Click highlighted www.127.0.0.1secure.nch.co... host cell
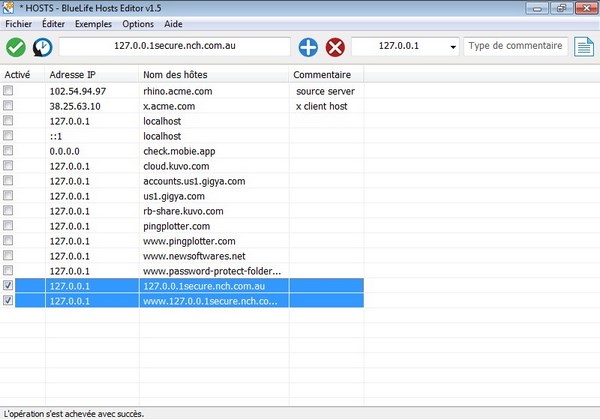This screenshot has width=600, height=420. (214, 301)
